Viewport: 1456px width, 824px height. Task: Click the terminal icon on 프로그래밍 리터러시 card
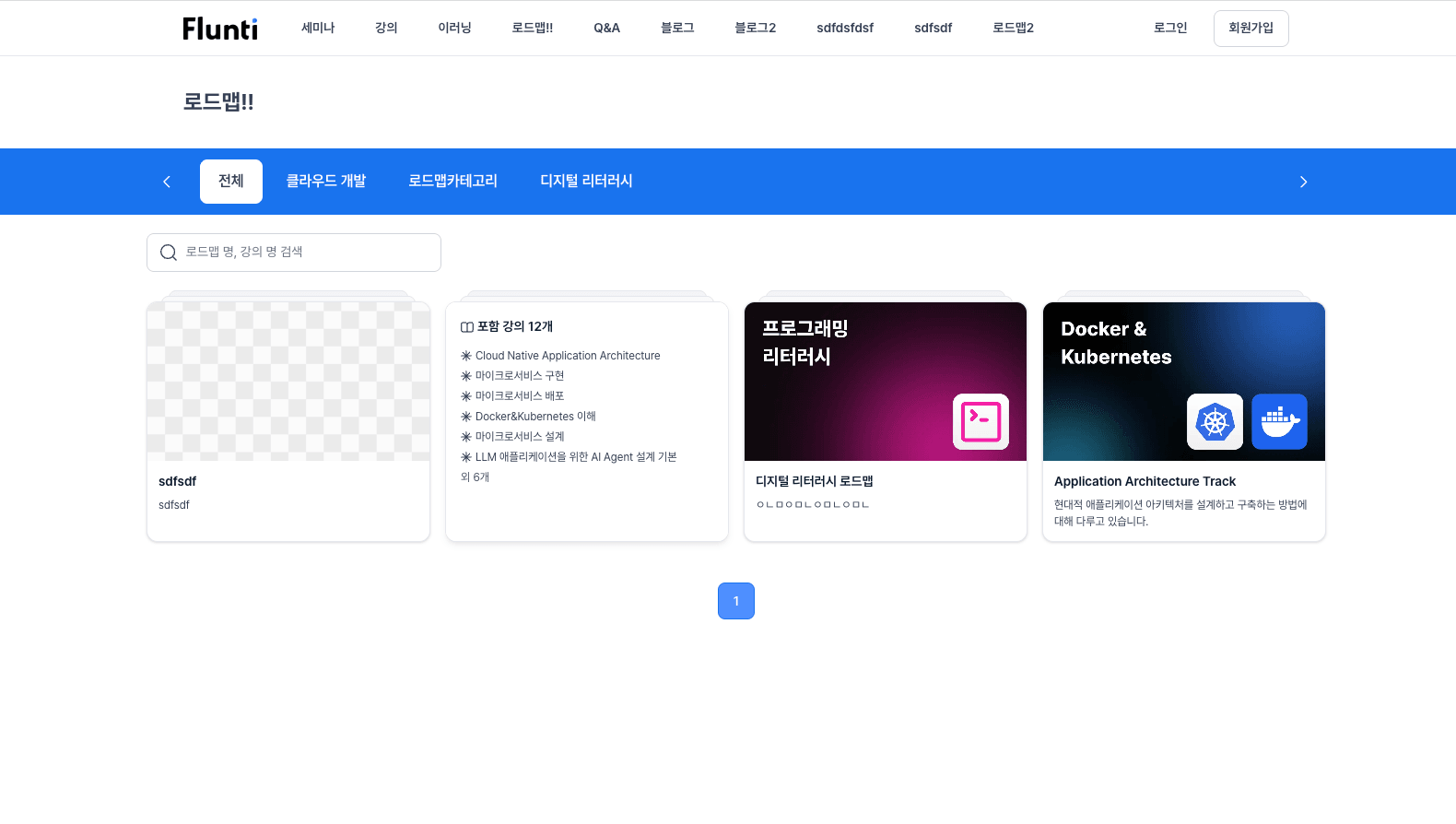[x=980, y=421]
